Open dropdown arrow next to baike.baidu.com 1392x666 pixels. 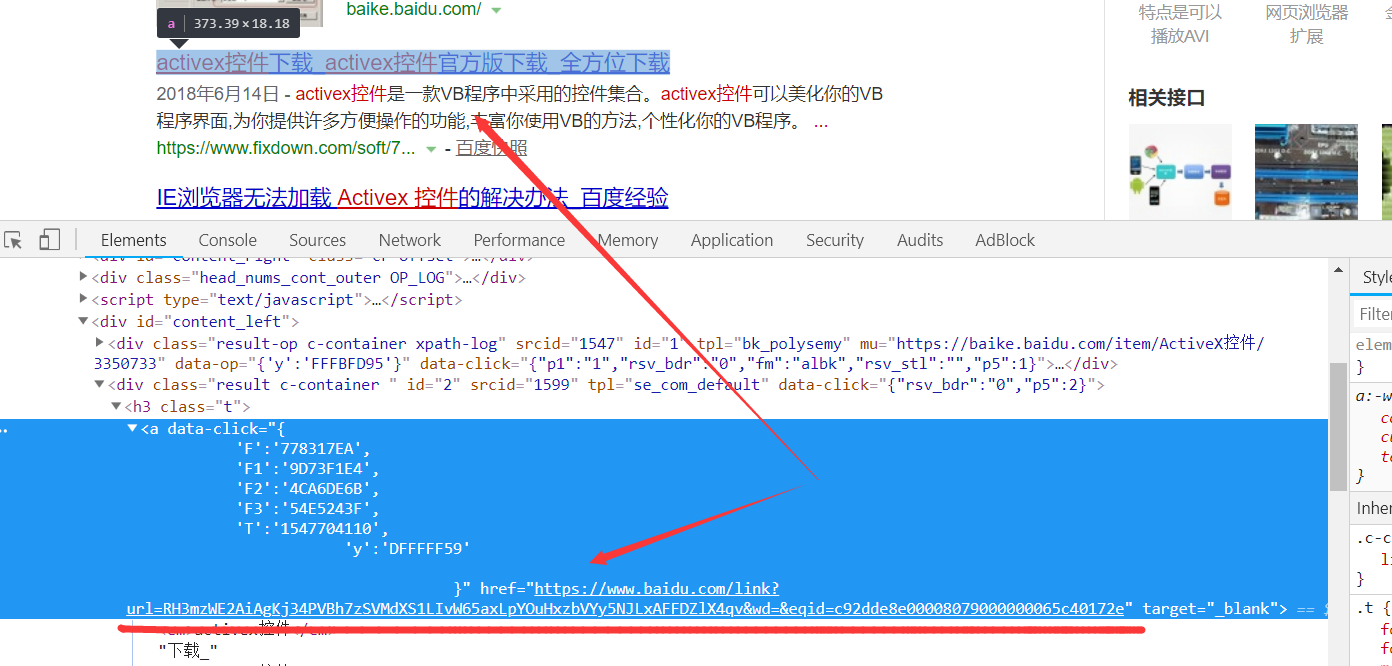tap(496, 10)
